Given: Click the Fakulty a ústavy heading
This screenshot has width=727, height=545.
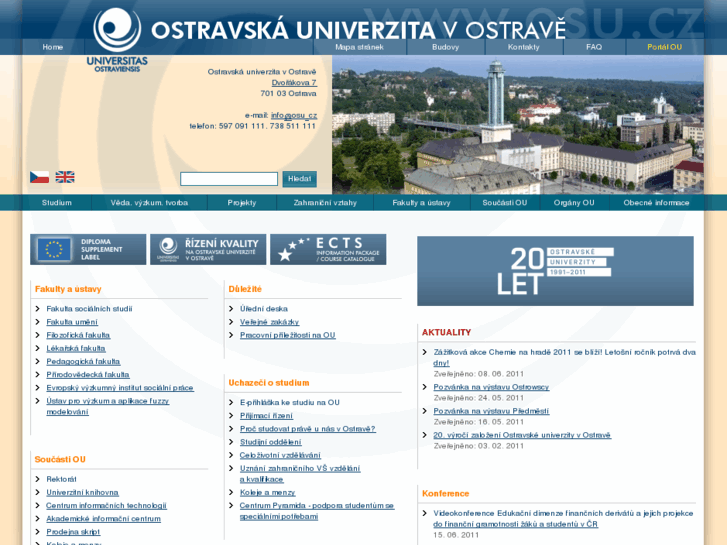Looking at the screenshot, I should [68, 289].
